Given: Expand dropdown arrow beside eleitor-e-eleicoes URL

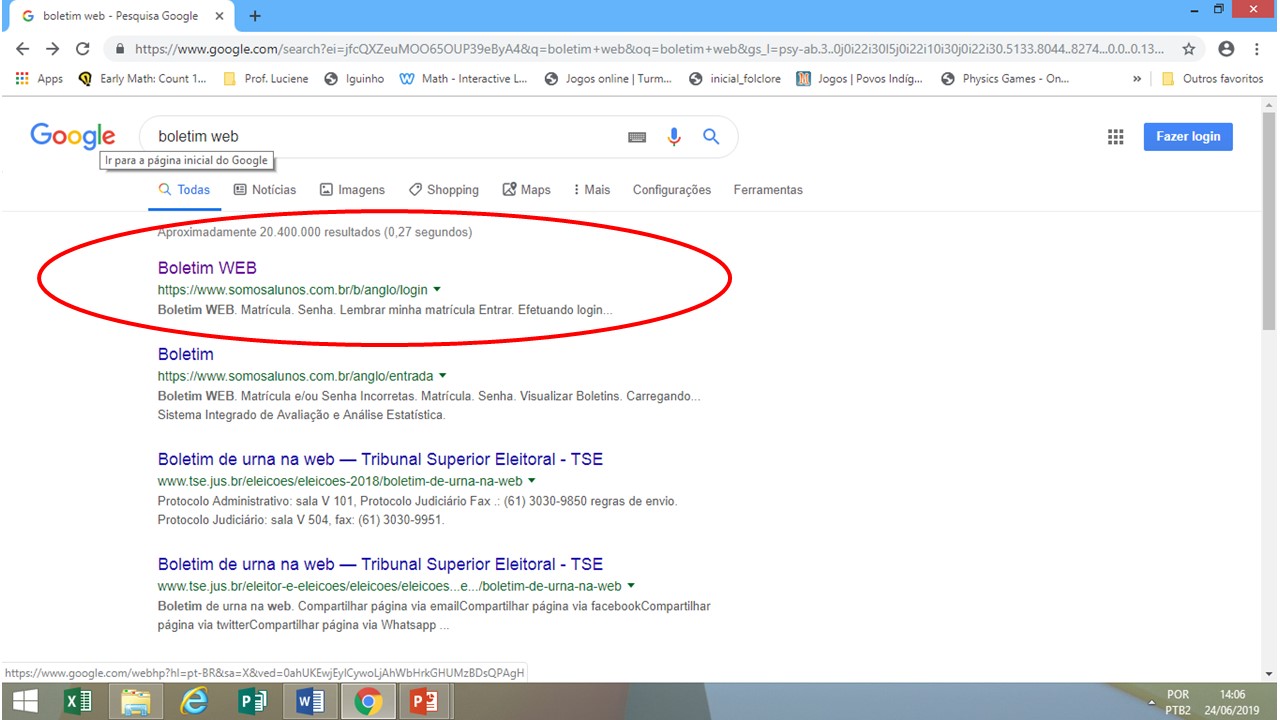Looking at the screenshot, I should point(631,586).
